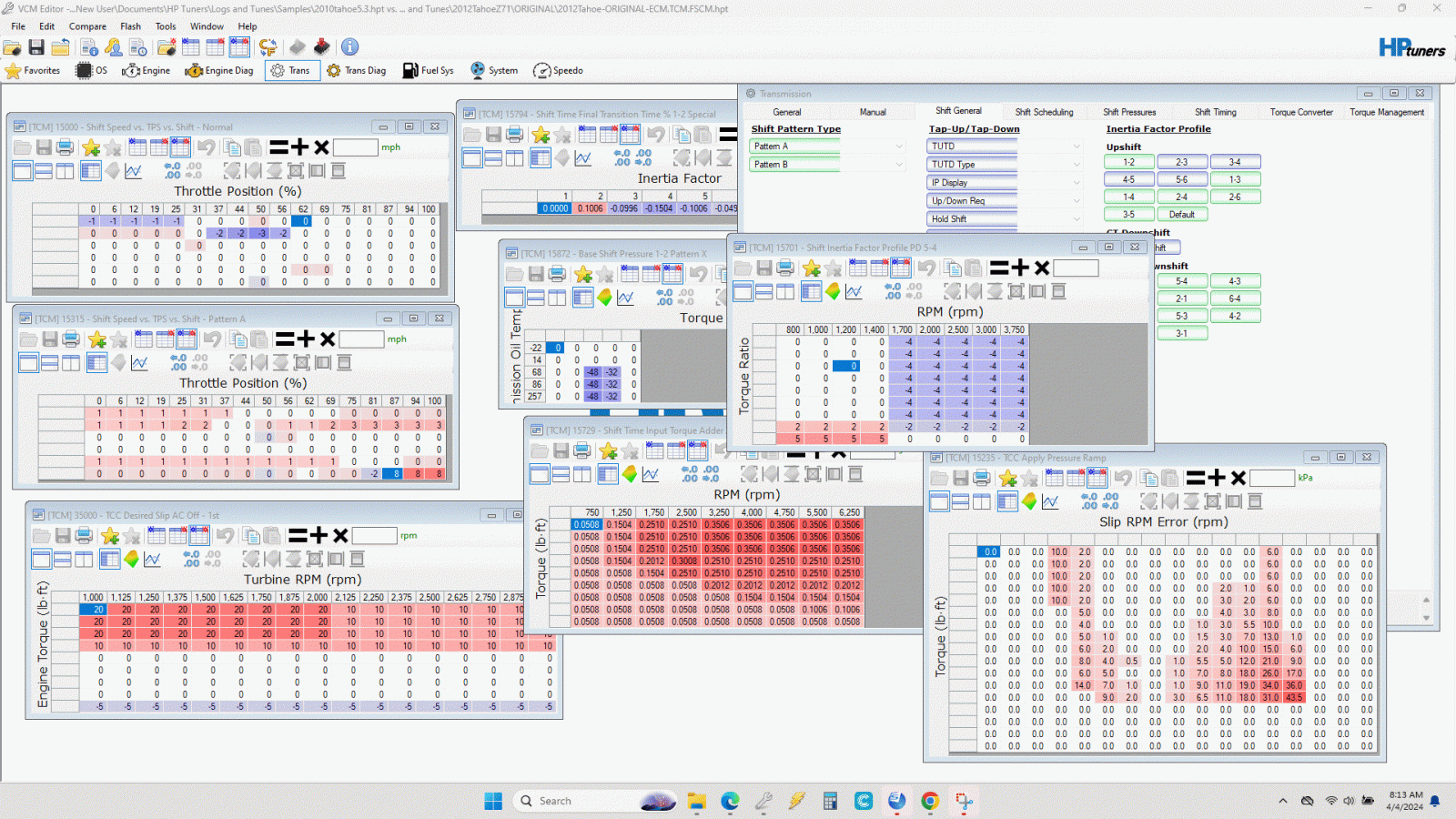Switch to the Manual tab in Transmission
1456x819 pixels.
(873, 112)
